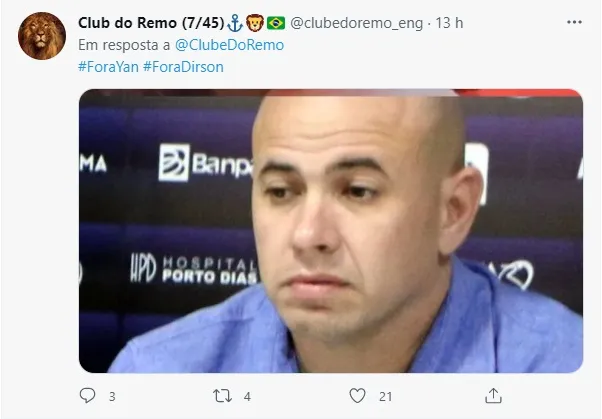602x419 pixels.
Task: Open the three-dot more options menu
Action: pyautogui.click(x=574, y=22)
